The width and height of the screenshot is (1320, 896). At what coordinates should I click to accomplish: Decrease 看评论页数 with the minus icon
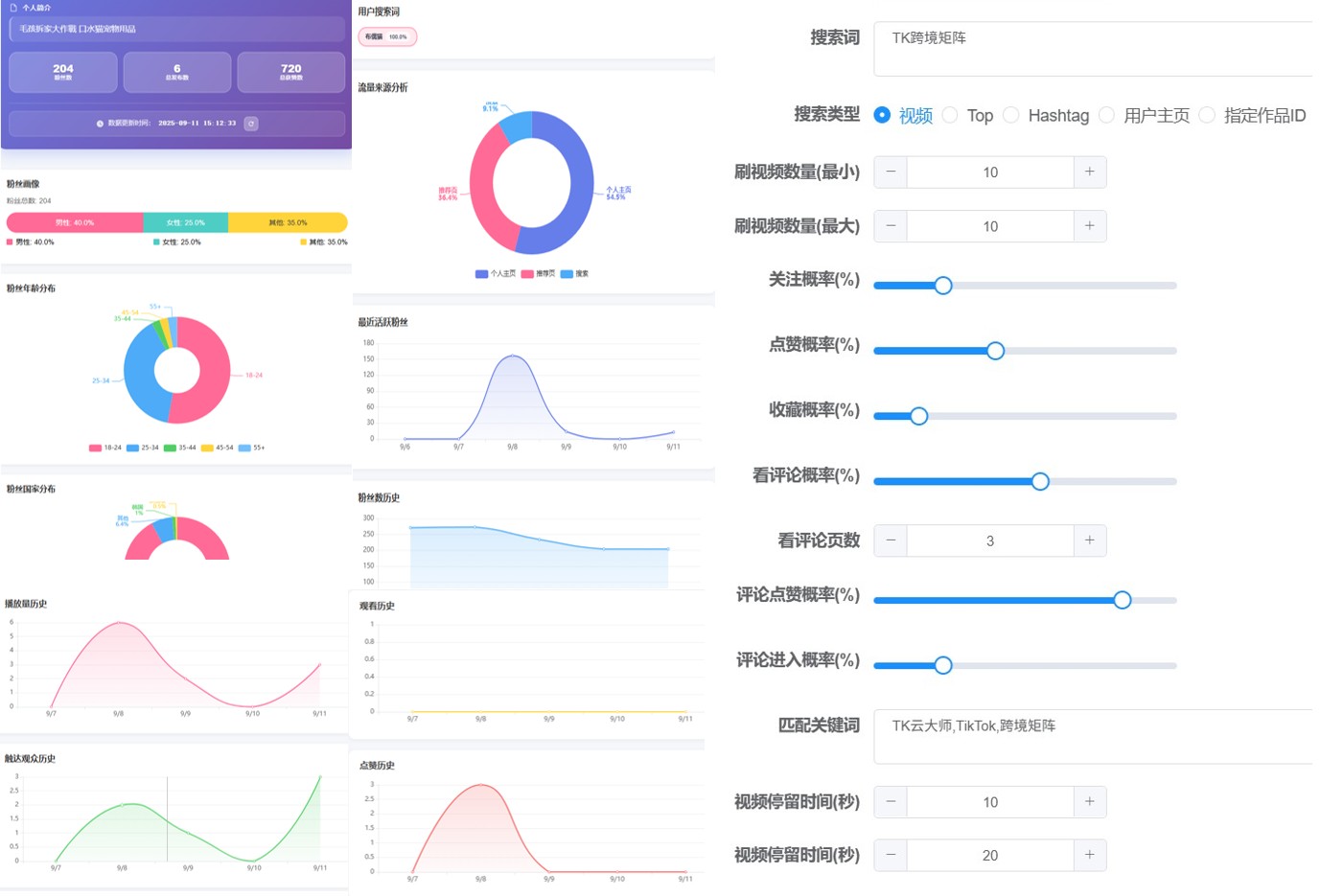click(x=891, y=540)
